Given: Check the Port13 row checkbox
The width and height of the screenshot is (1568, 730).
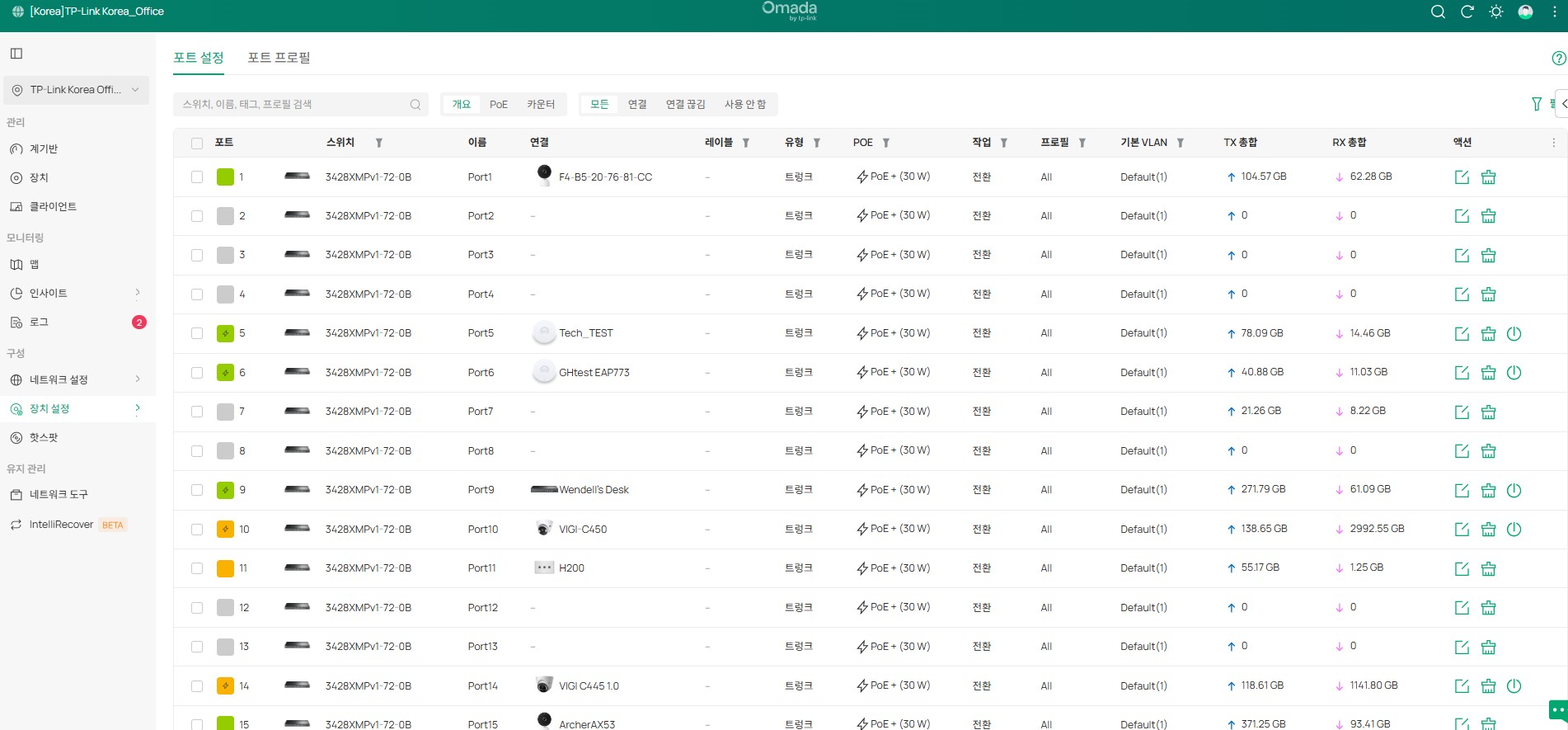Looking at the screenshot, I should [196, 647].
